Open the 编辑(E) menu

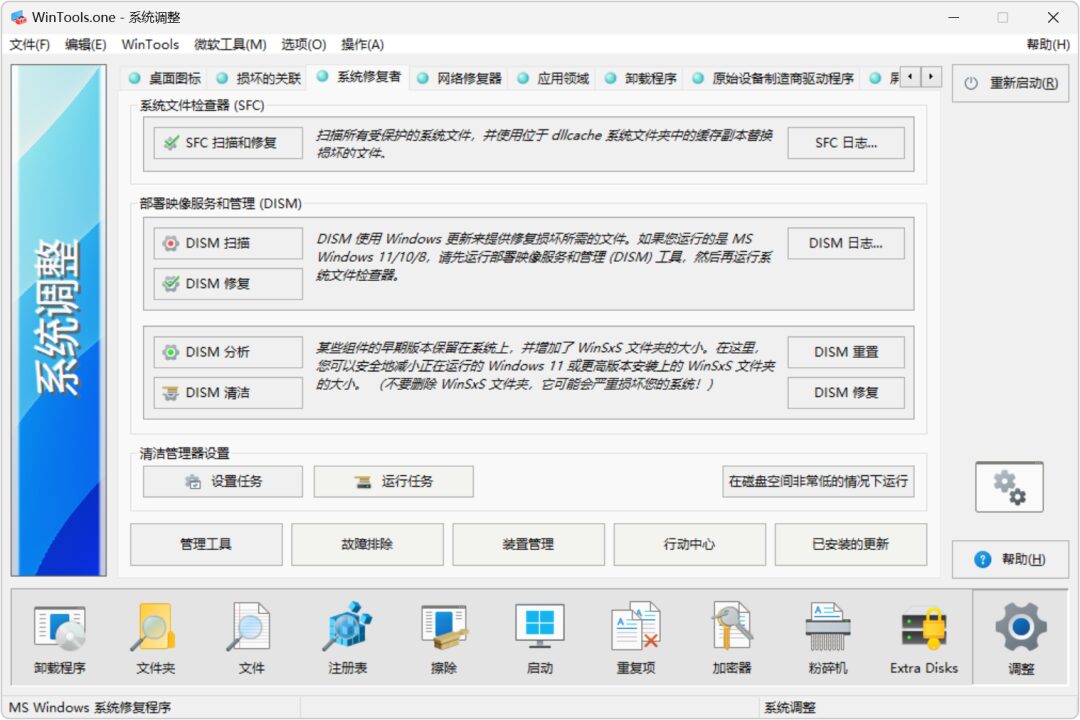point(85,45)
